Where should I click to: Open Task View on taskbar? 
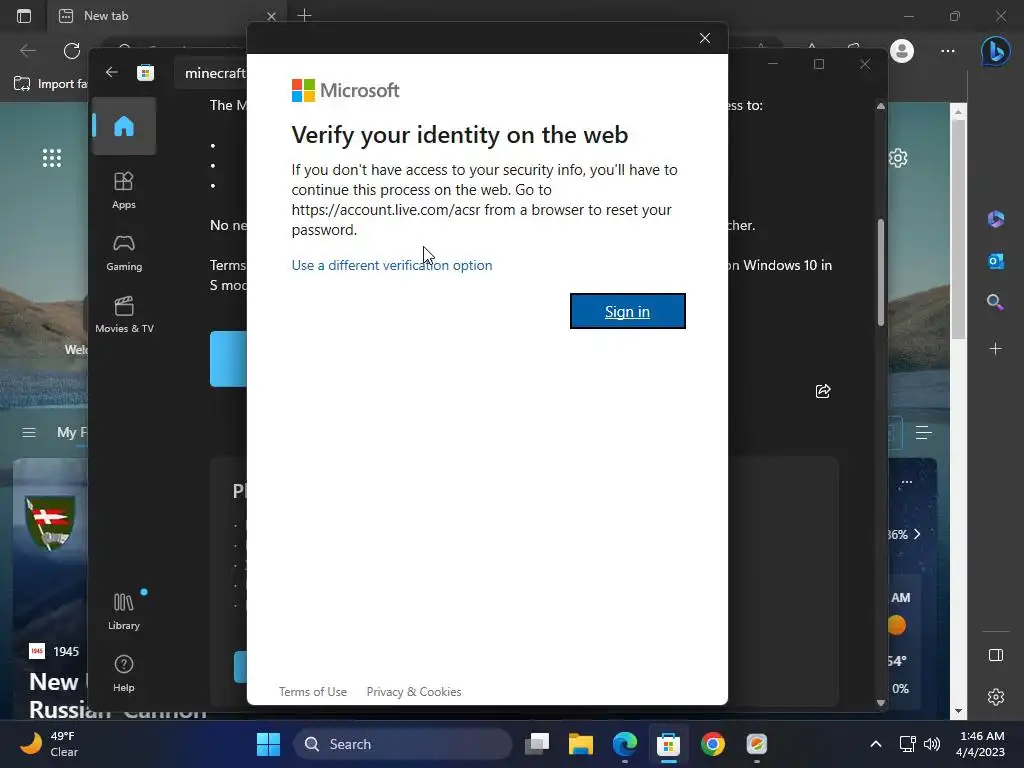click(x=537, y=744)
